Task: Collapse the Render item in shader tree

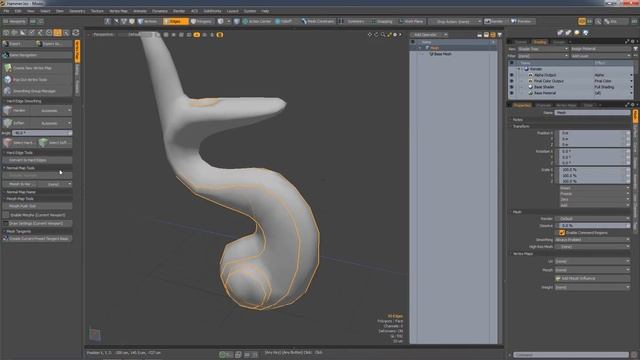Action: (519, 69)
